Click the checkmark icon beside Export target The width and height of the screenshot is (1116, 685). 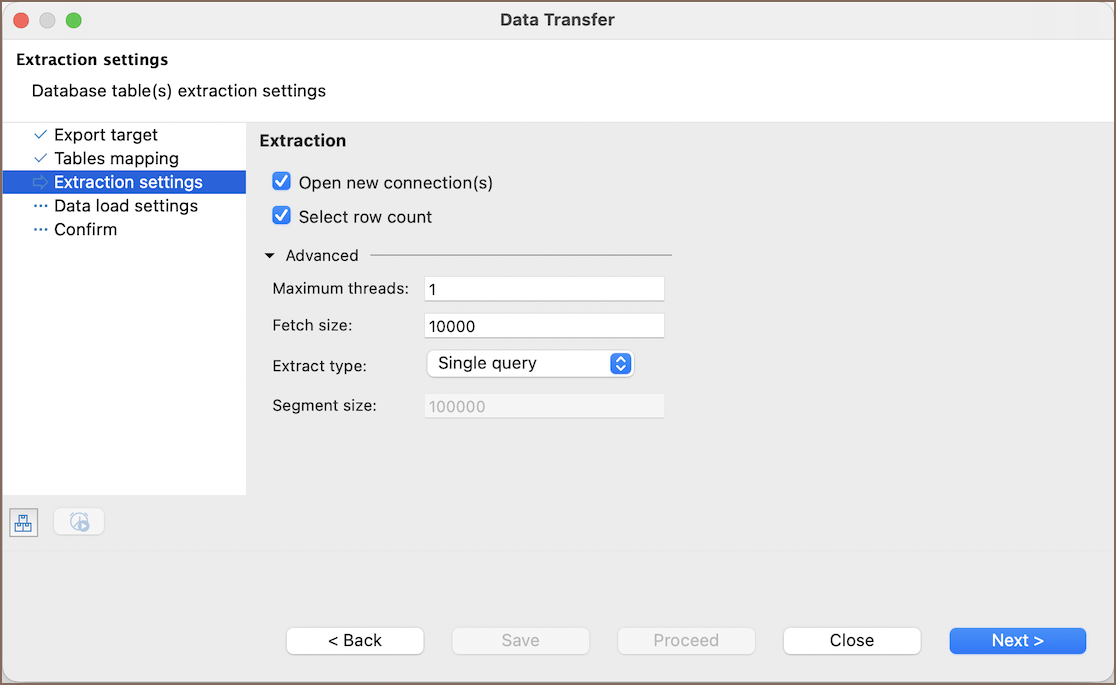coord(40,135)
